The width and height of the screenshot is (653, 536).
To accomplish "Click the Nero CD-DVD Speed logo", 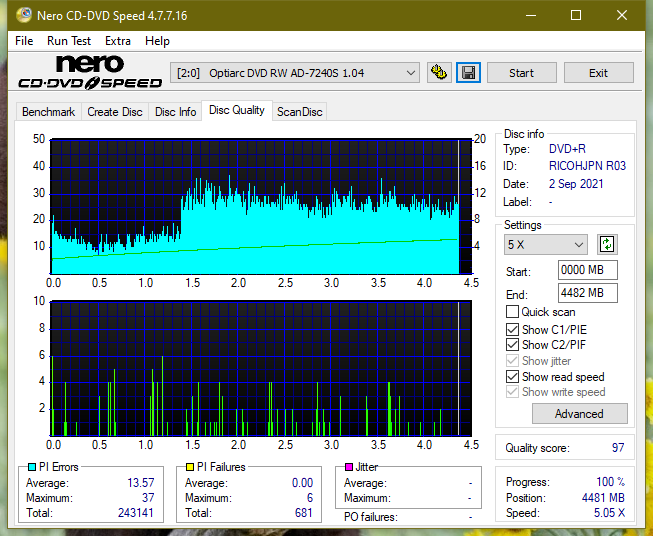I will point(90,72).
